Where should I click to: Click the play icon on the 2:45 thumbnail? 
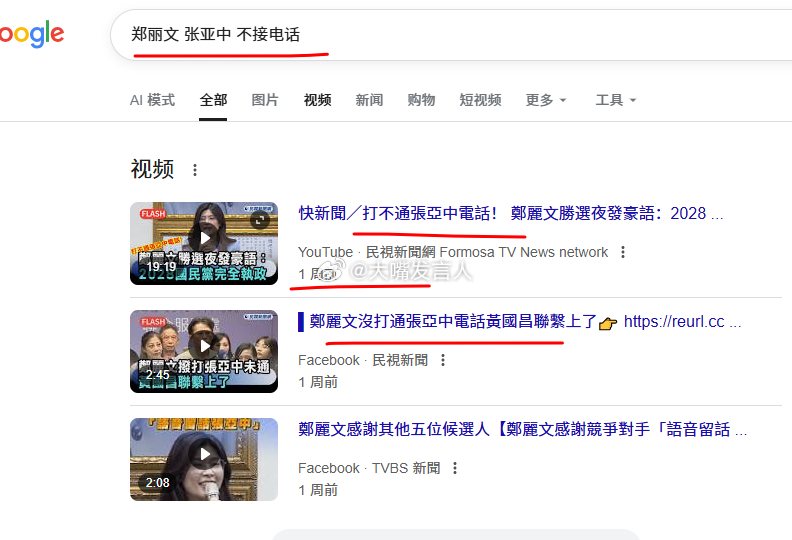click(205, 346)
